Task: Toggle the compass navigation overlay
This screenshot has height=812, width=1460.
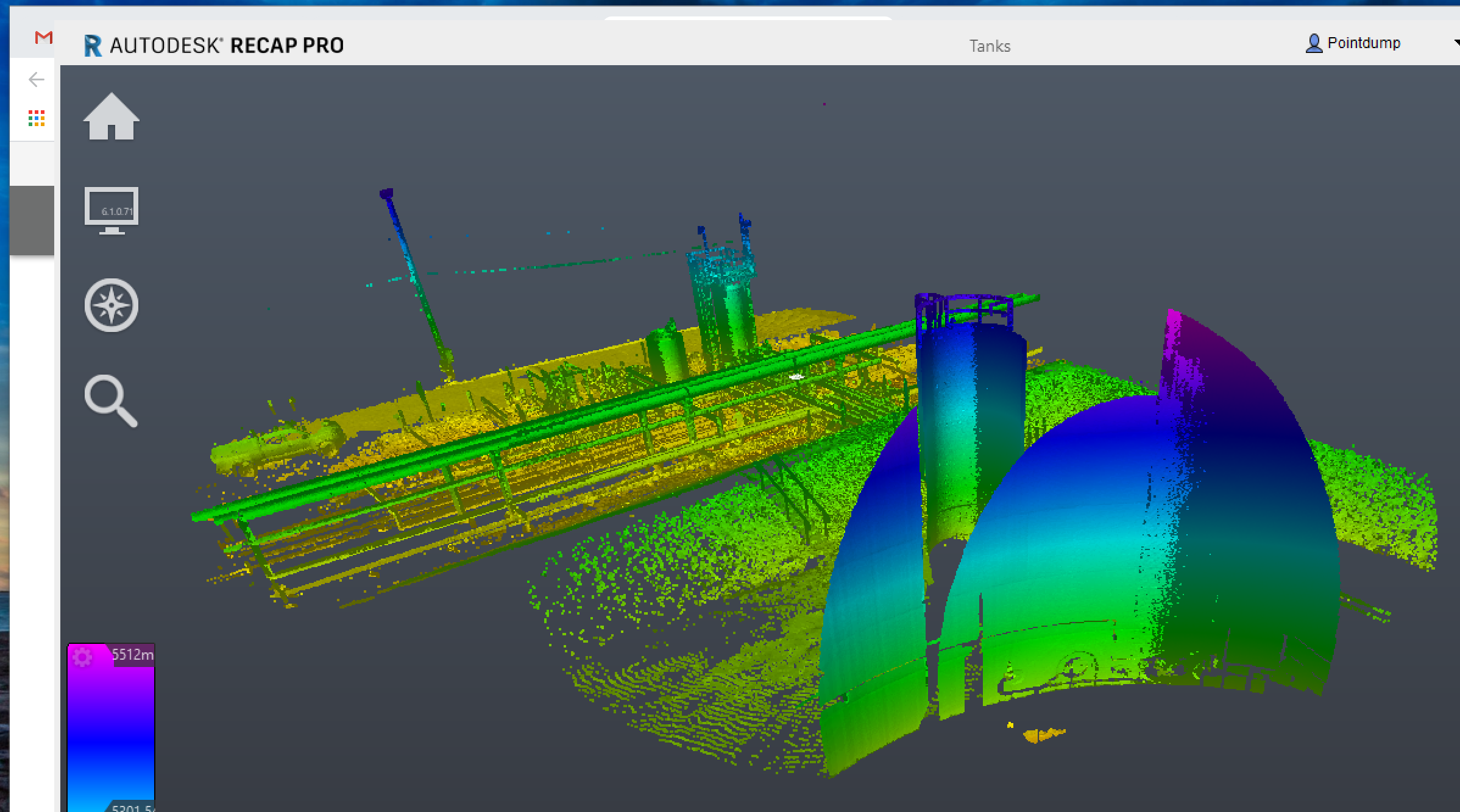Action: [x=112, y=306]
